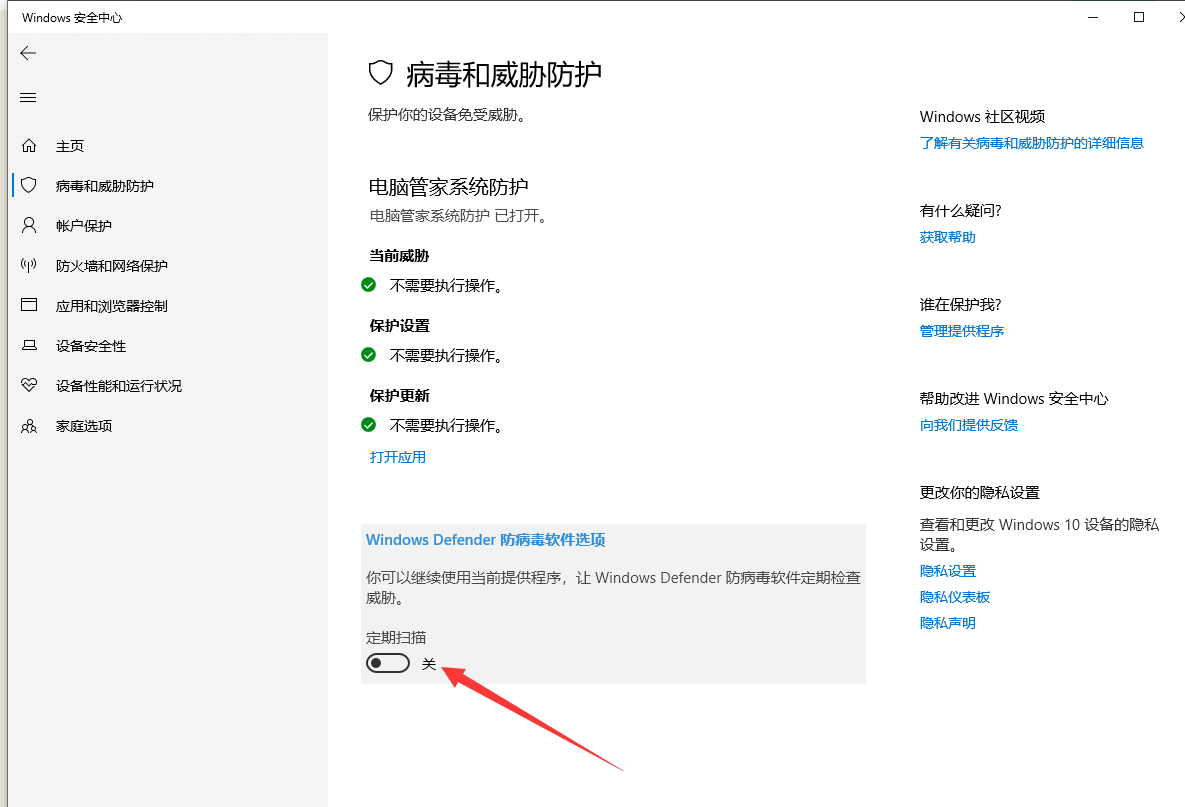Collapse the navigation pane using menu button
1185x807 pixels.
pyautogui.click(x=28, y=97)
